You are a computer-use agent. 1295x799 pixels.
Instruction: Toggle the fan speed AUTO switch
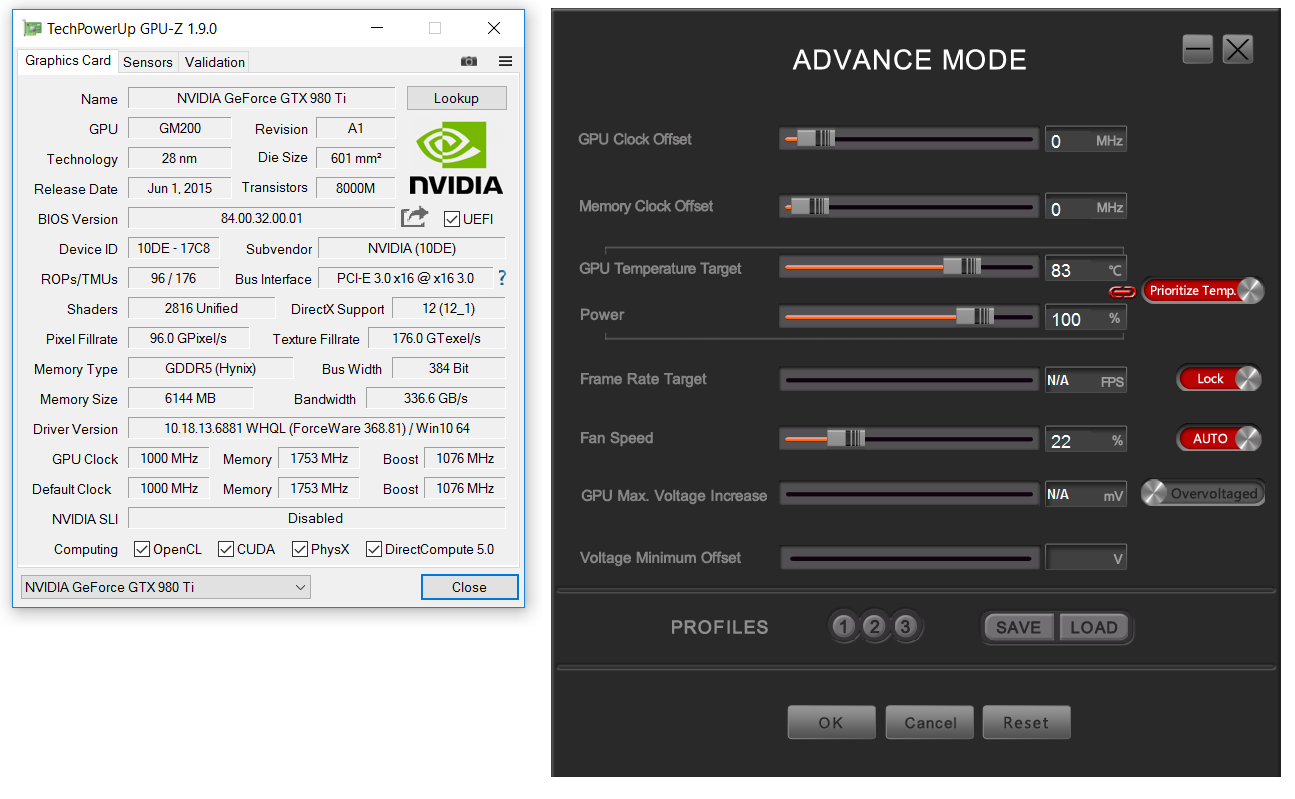[1219, 438]
